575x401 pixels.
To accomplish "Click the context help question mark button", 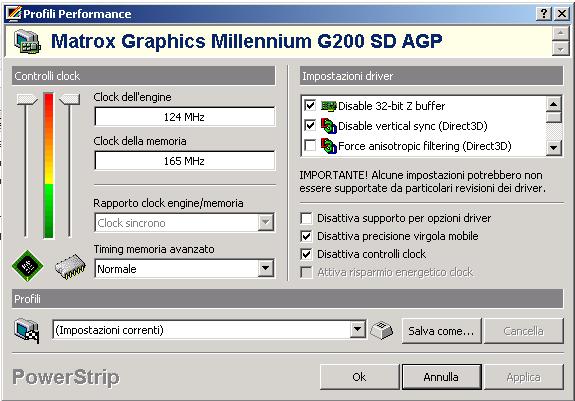I will point(544,14).
